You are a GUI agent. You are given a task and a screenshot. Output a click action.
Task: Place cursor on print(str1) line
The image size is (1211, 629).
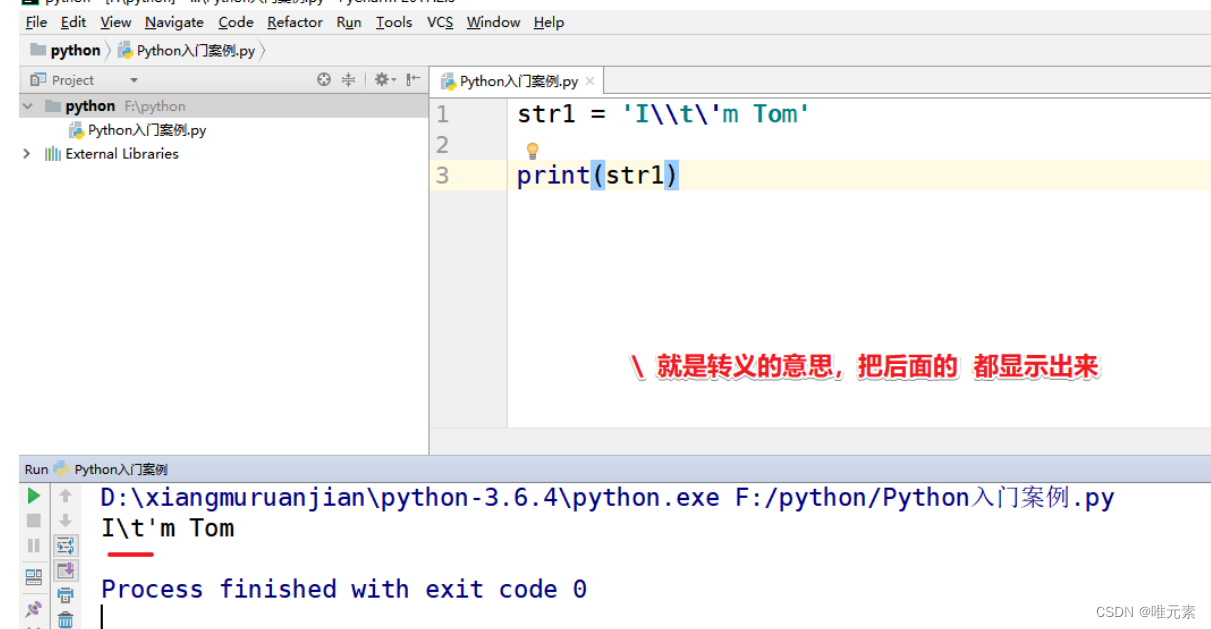(598, 176)
